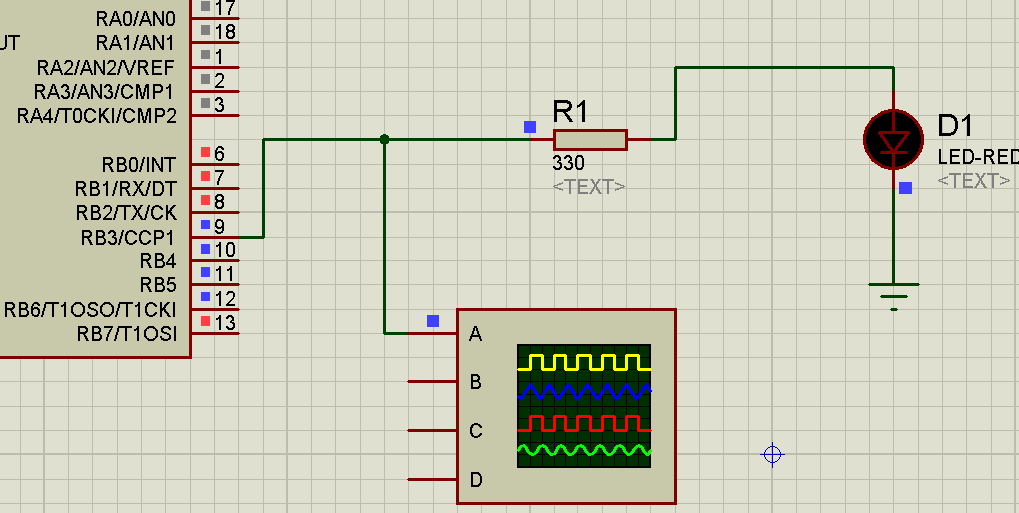Click pin number 12 on the microcontroller
The height and width of the screenshot is (513, 1019).
tap(225, 299)
